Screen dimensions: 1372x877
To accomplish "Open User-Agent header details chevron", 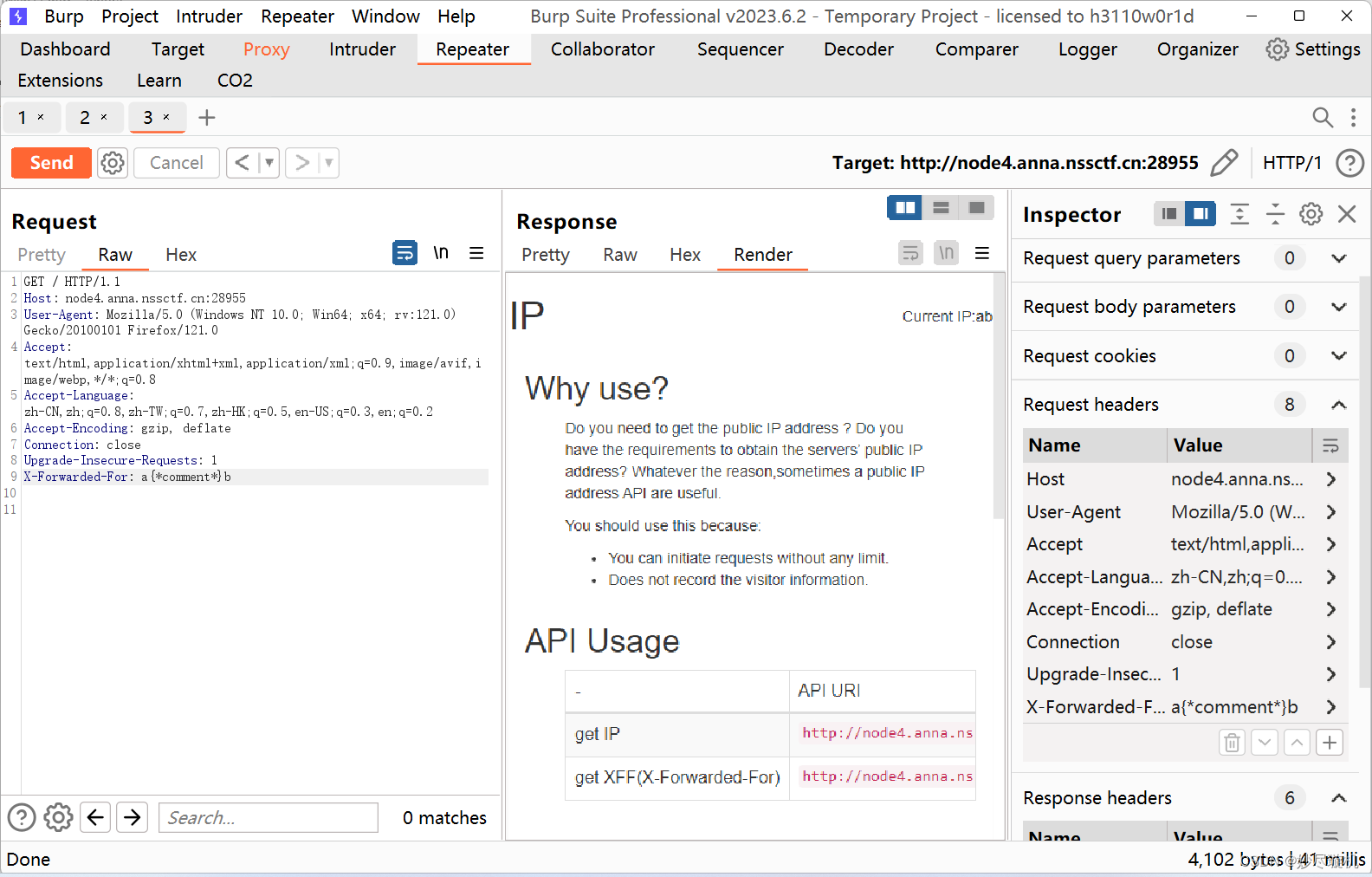I will (1331, 512).
